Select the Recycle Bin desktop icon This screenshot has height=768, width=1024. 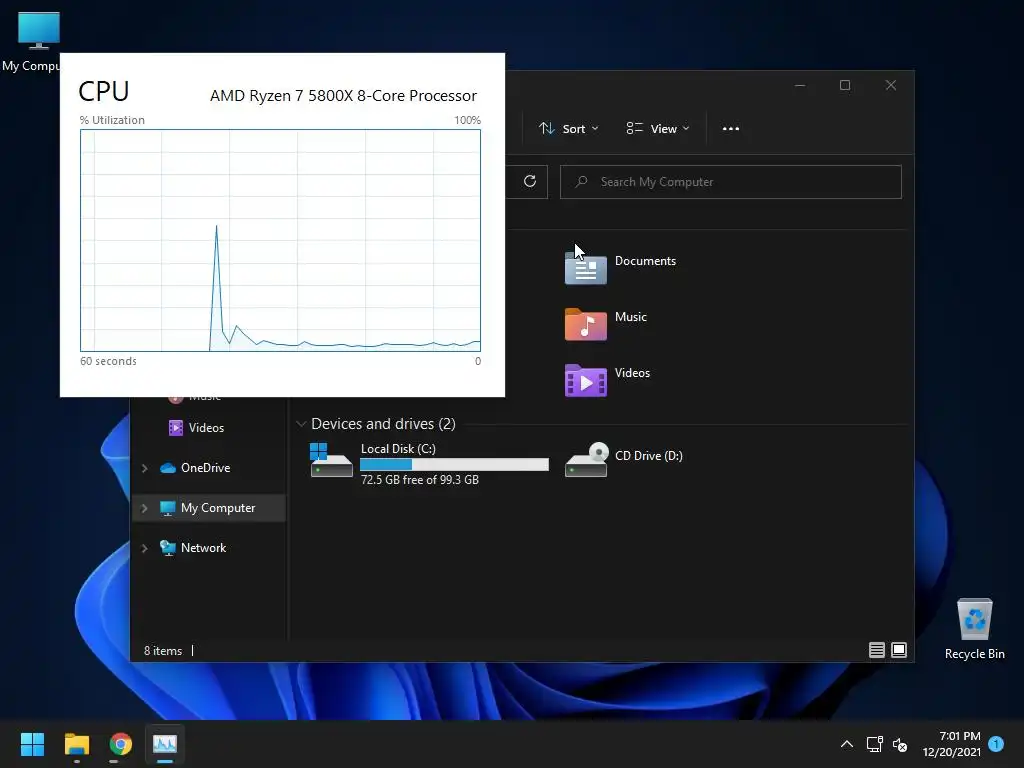coord(974,629)
